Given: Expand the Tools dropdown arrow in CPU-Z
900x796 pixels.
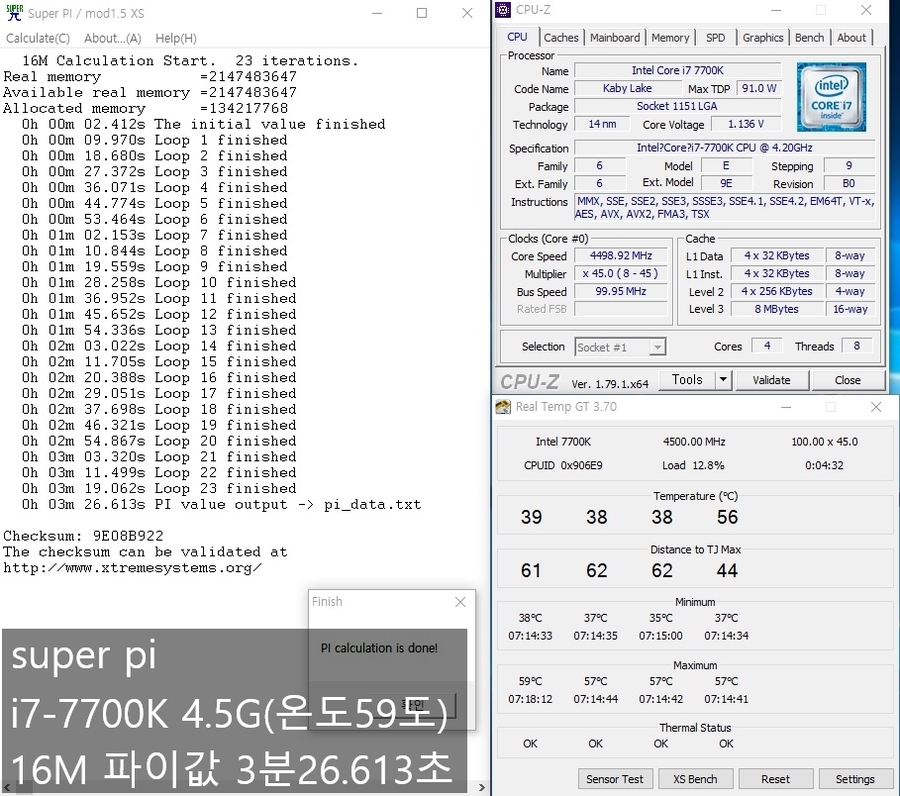Looking at the screenshot, I should pyautogui.click(x=723, y=379).
